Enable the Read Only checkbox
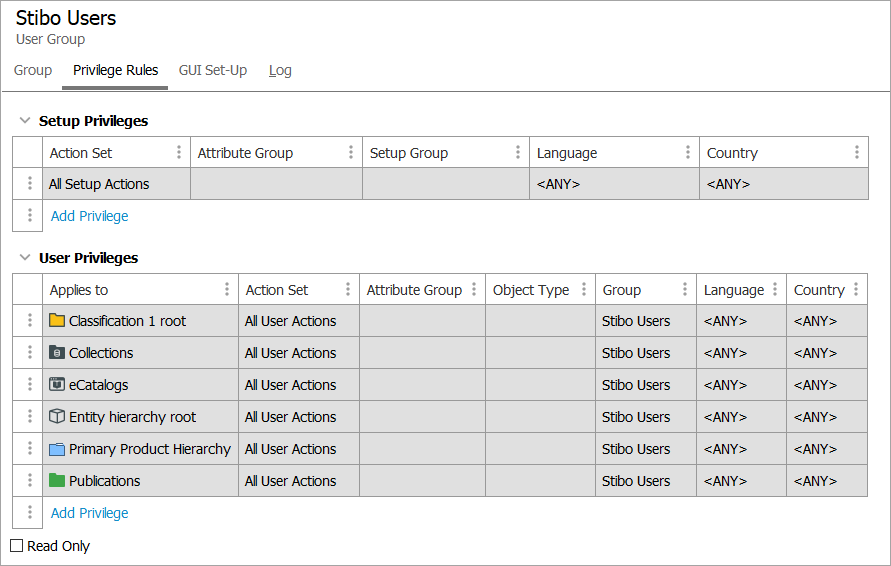This screenshot has height=566, width=891. tap(17, 546)
